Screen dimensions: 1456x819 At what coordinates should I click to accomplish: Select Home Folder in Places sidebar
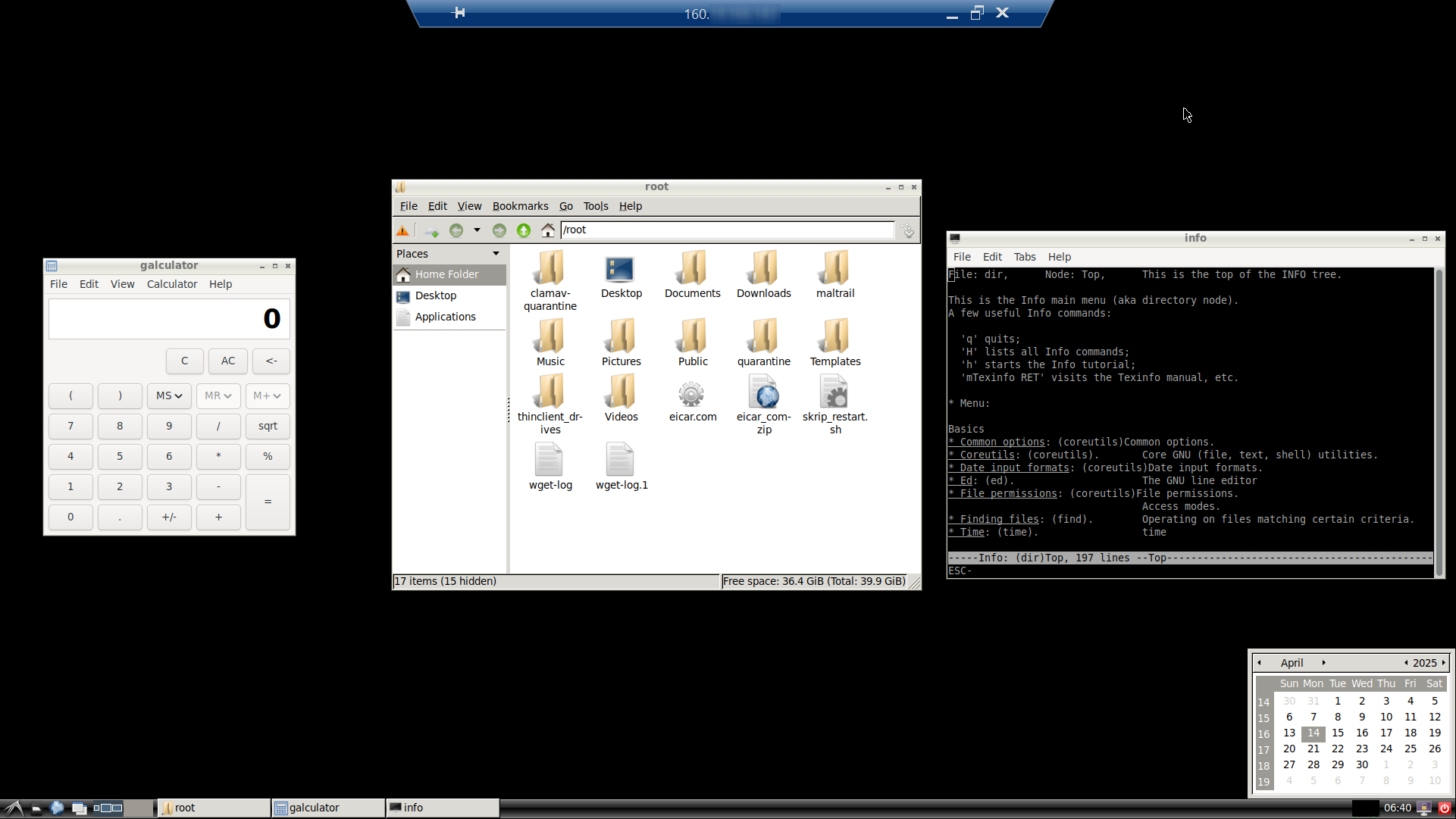(x=449, y=274)
